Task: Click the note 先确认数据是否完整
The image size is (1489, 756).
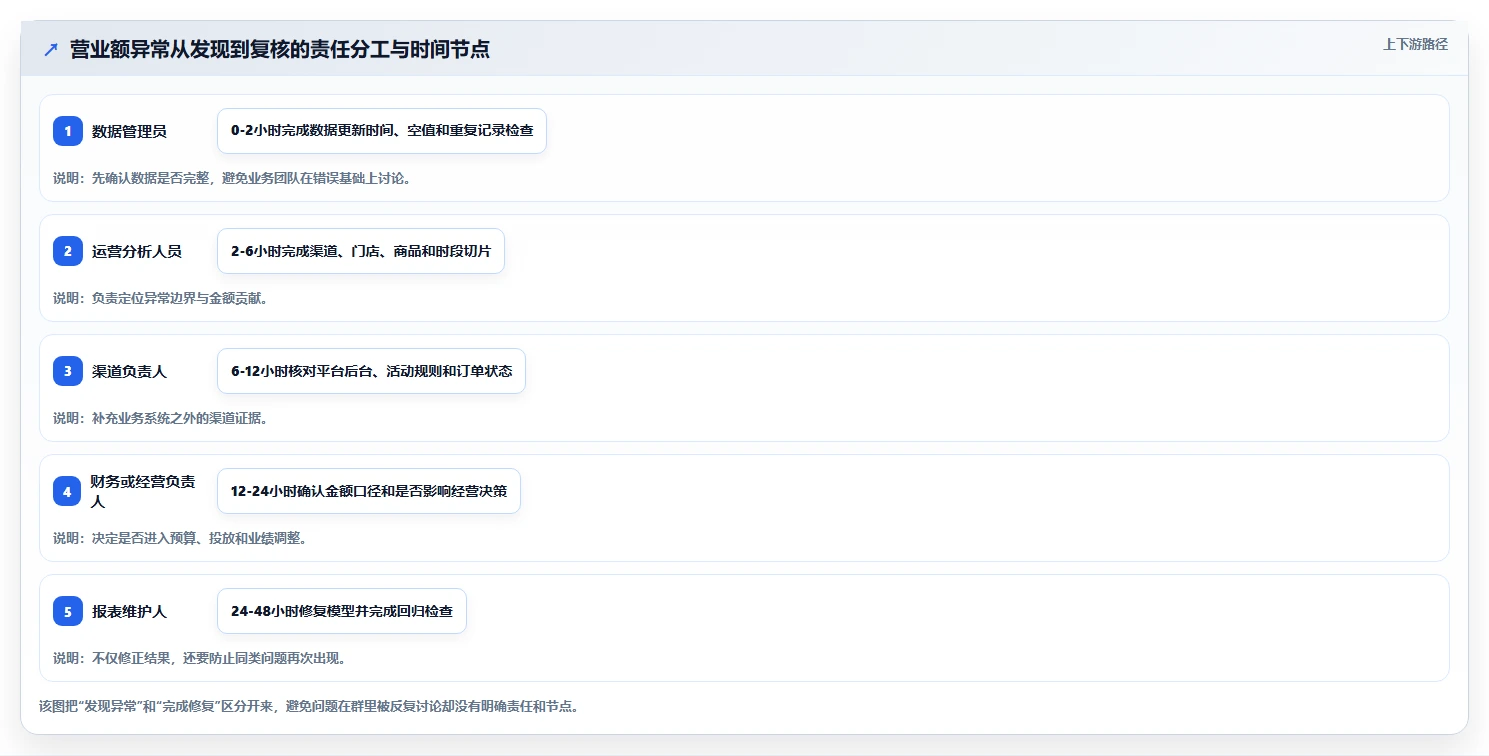Action: (232, 178)
